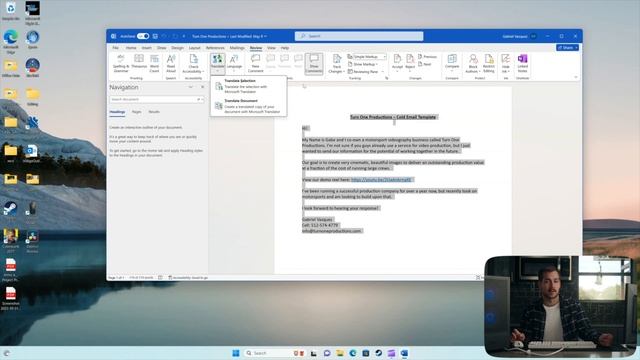Open the Thesaurus tool
This screenshot has height=360, width=640.
[139, 62]
